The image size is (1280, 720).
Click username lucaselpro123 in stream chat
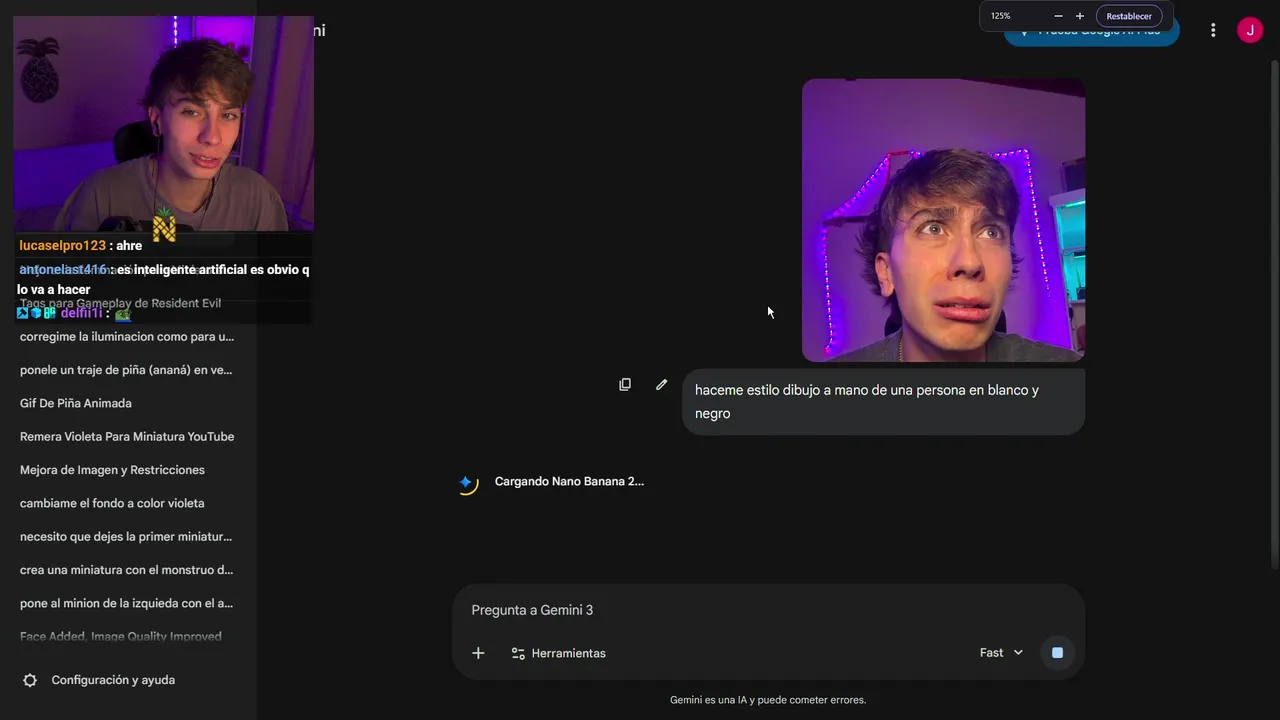click(62, 245)
